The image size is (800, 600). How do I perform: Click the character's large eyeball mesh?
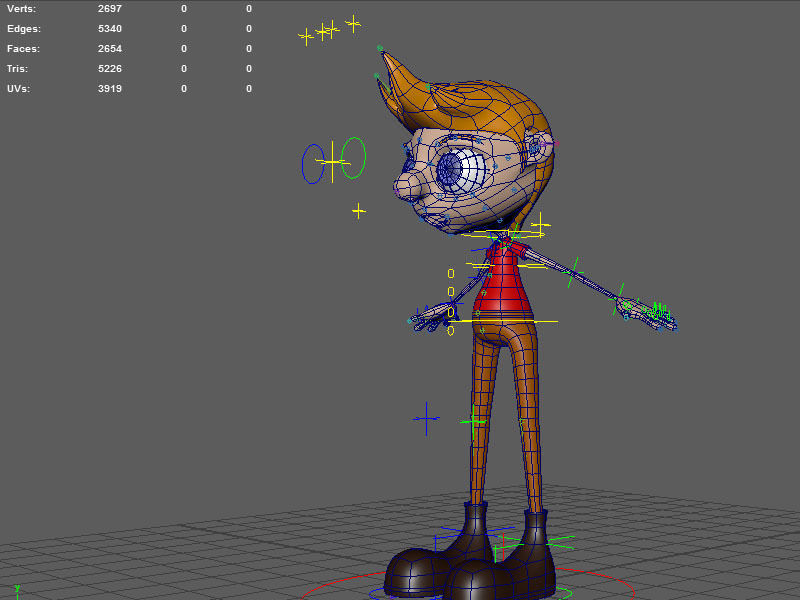coord(462,171)
